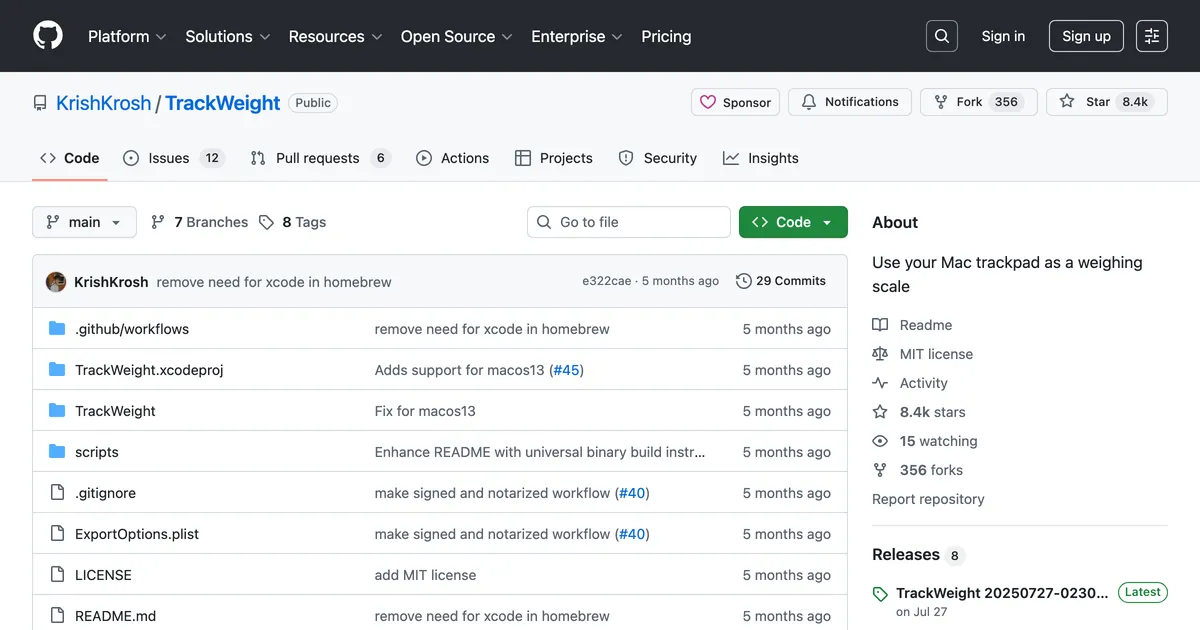Click the Go to file search field
1200x630 pixels.
pyautogui.click(x=628, y=222)
